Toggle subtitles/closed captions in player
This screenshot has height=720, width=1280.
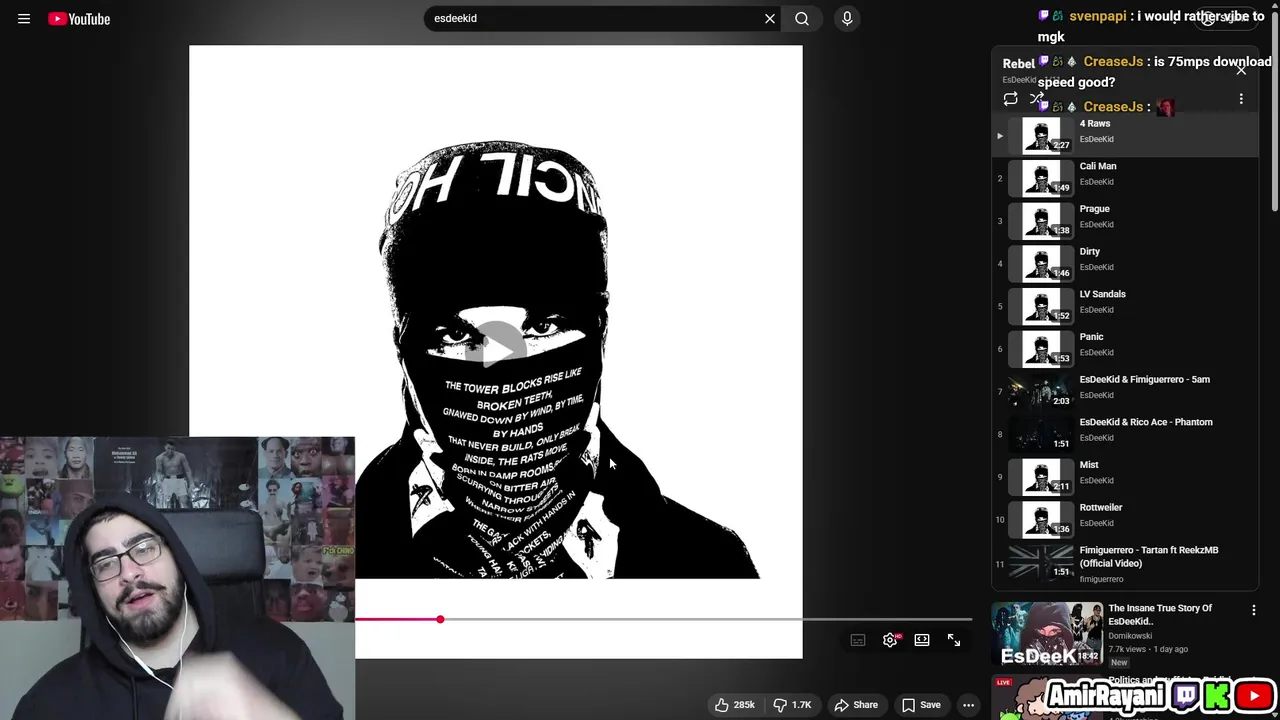tap(858, 640)
